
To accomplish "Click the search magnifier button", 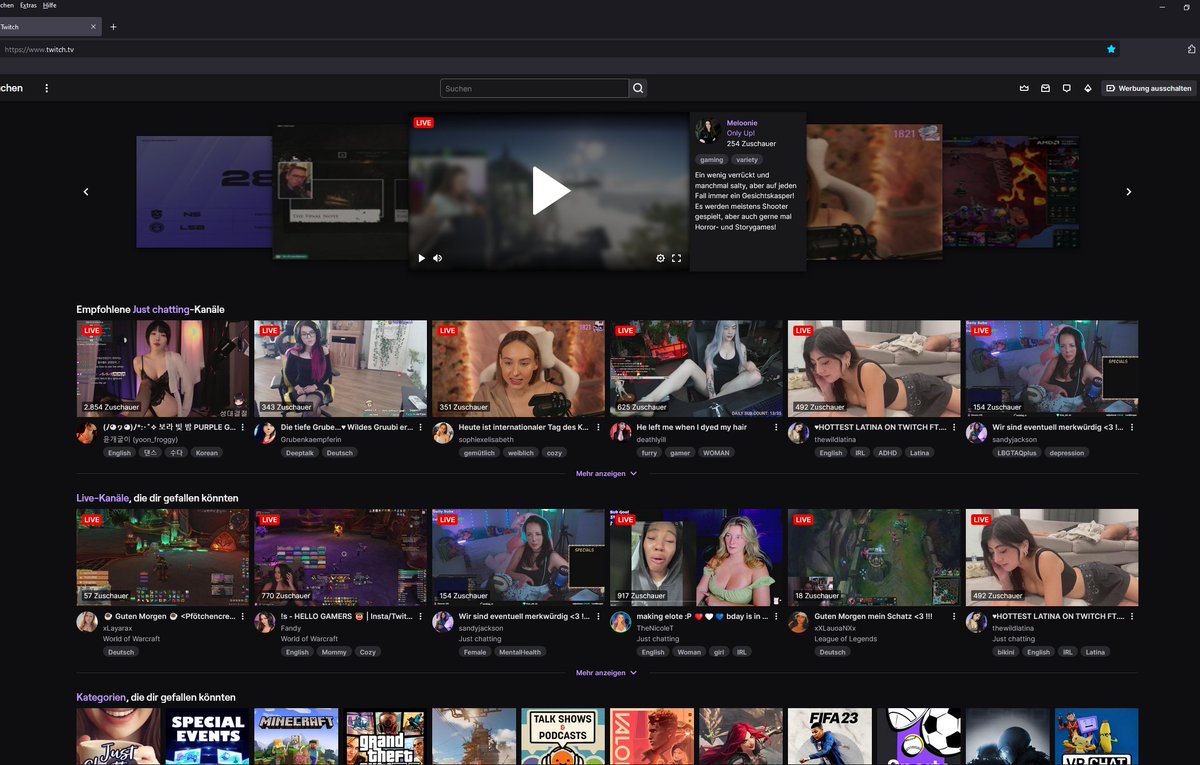I will pyautogui.click(x=638, y=88).
